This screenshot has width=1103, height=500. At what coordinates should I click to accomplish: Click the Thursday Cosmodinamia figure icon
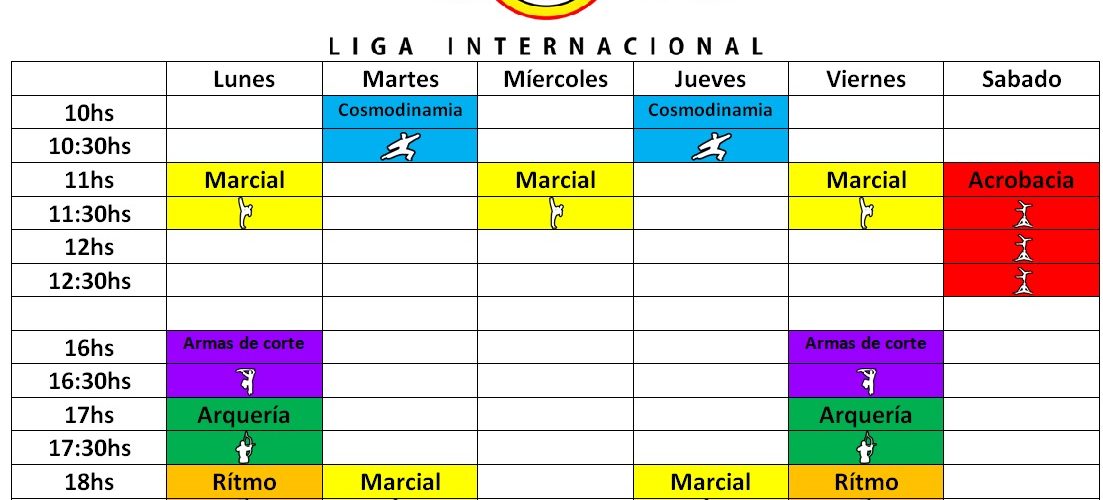[x=710, y=146]
